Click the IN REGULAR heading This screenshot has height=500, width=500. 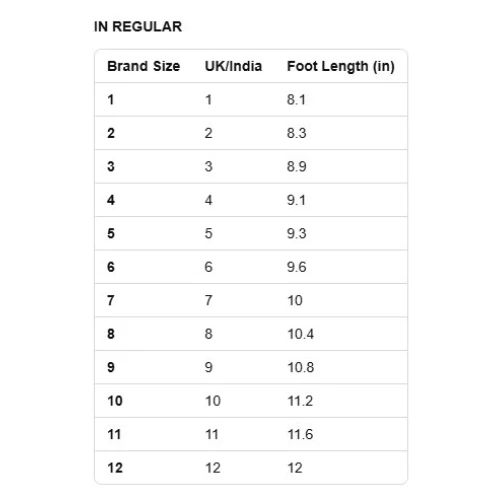click(x=138, y=27)
